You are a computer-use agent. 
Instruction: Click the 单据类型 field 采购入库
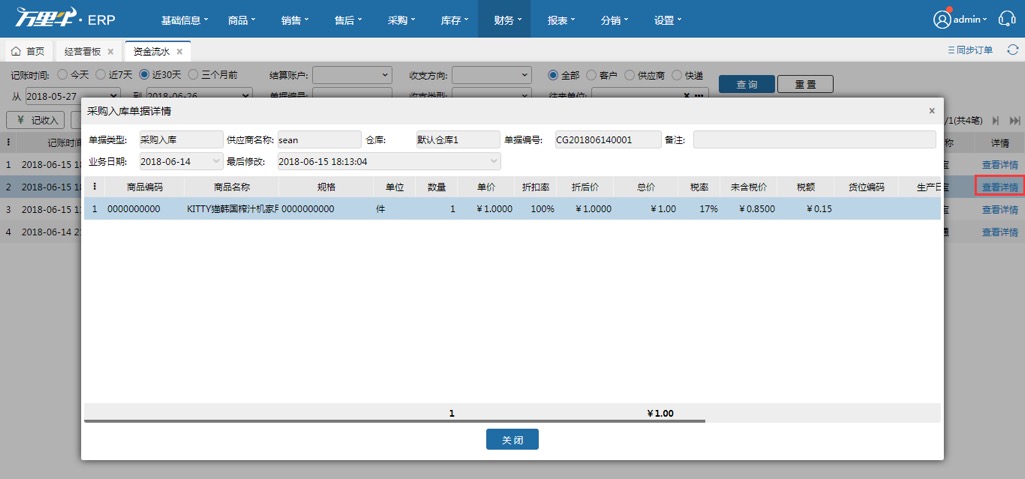point(181,140)
